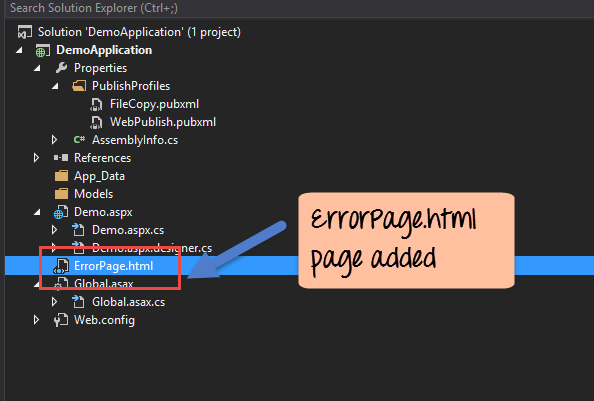Click the Demo.aspx web page icon
594x401 pixels.
[x=61, y=212]
